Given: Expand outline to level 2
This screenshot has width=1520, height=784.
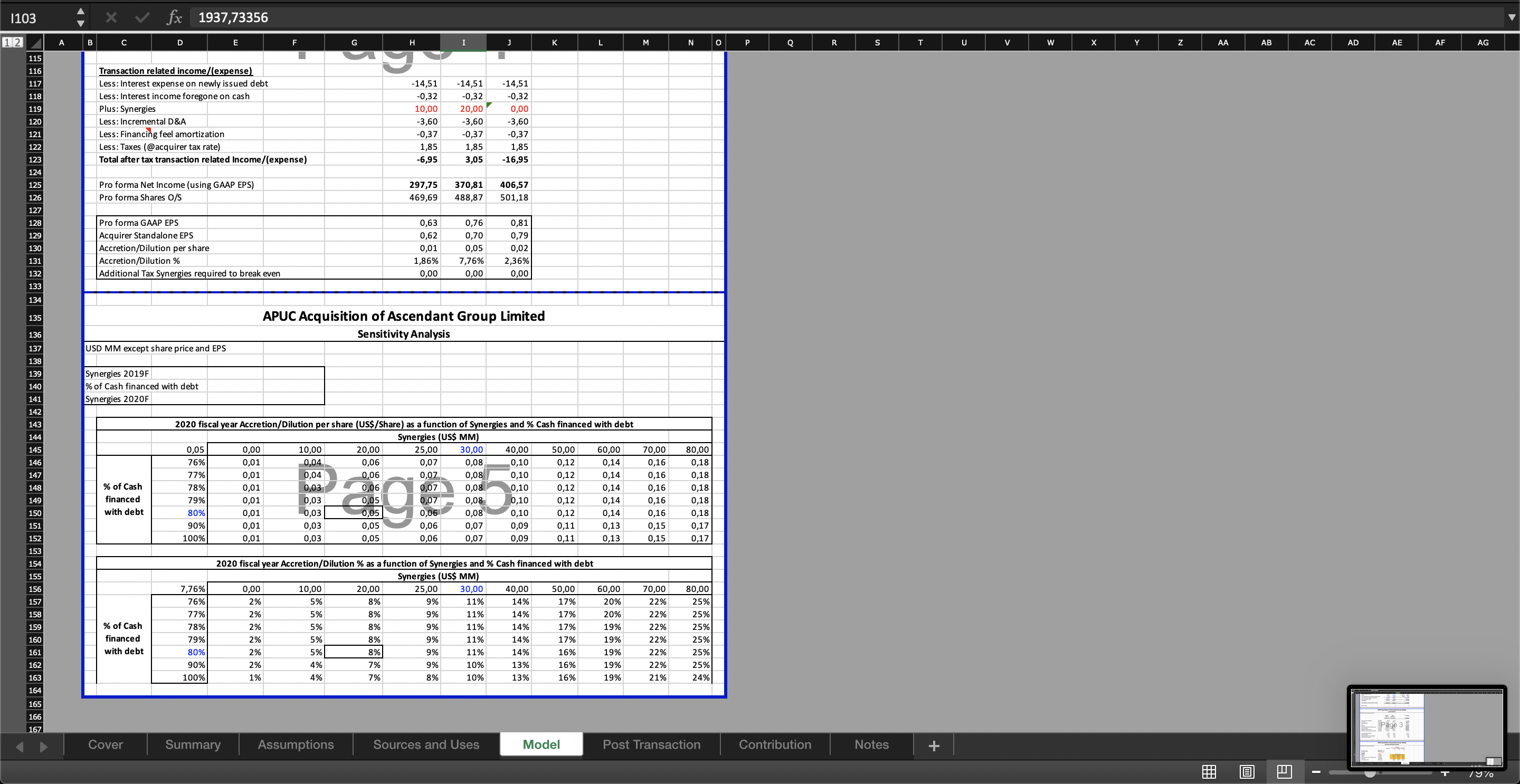Looking at the screenshot, I should click(18, 43).
